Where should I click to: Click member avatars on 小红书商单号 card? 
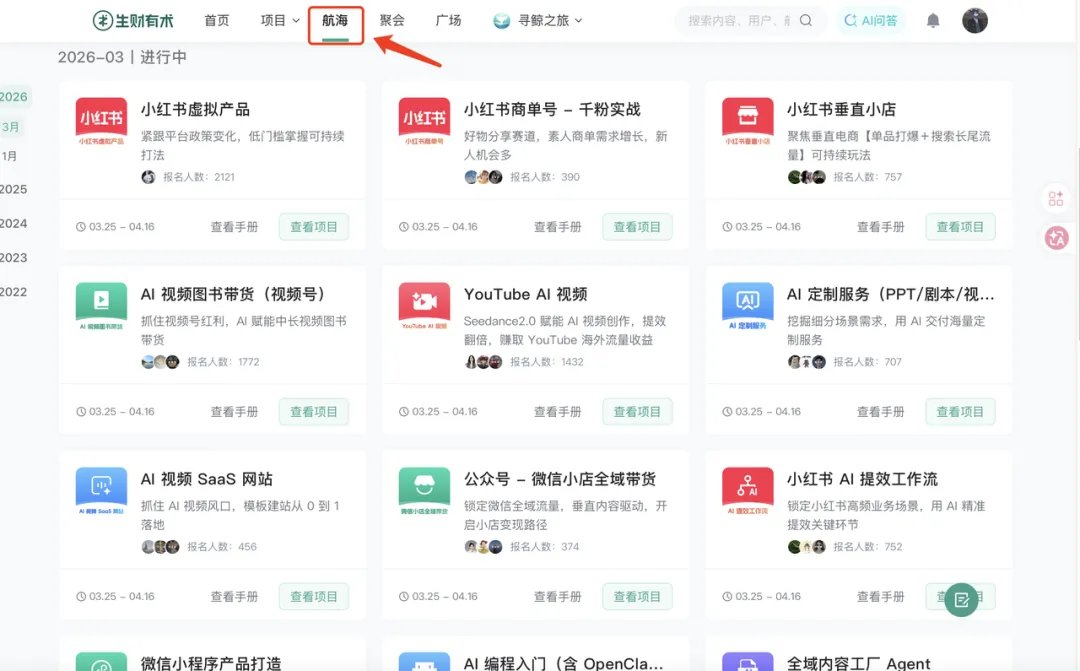click(483, 177)
